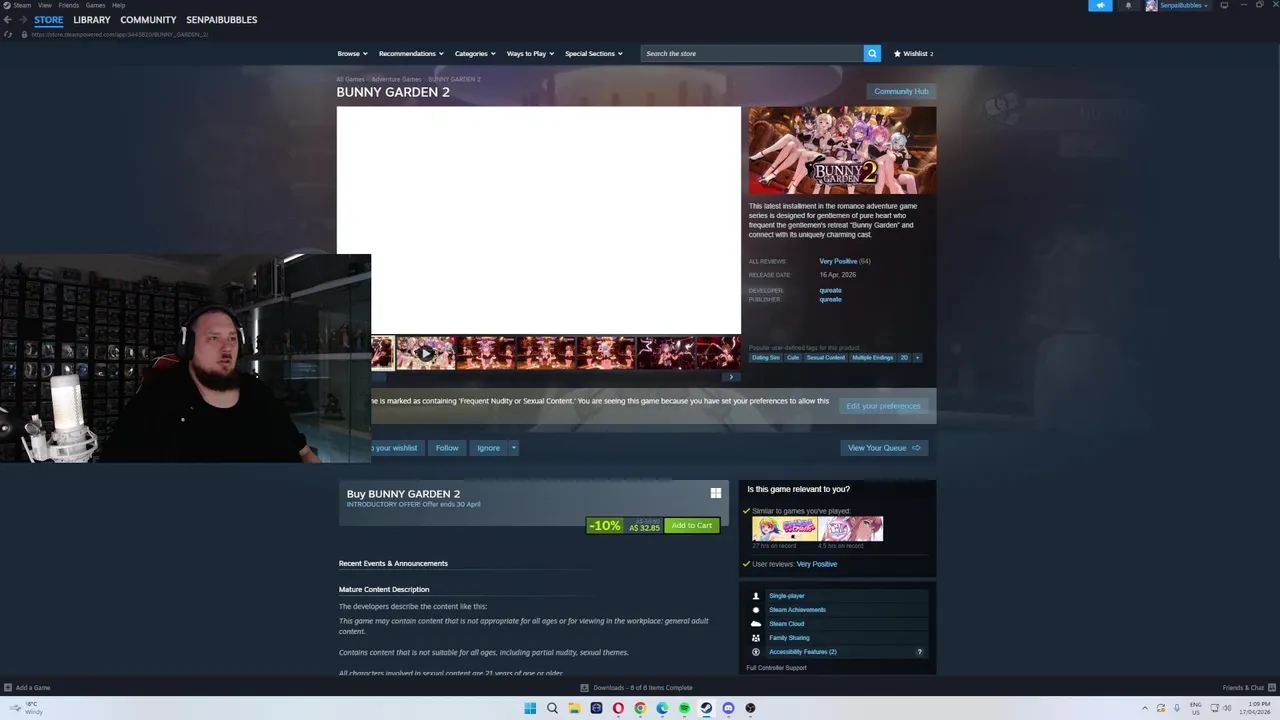Expand the Special Sections dropdown
The width and height of the screenshot is (1280, 720).
(x=594, y=54)
